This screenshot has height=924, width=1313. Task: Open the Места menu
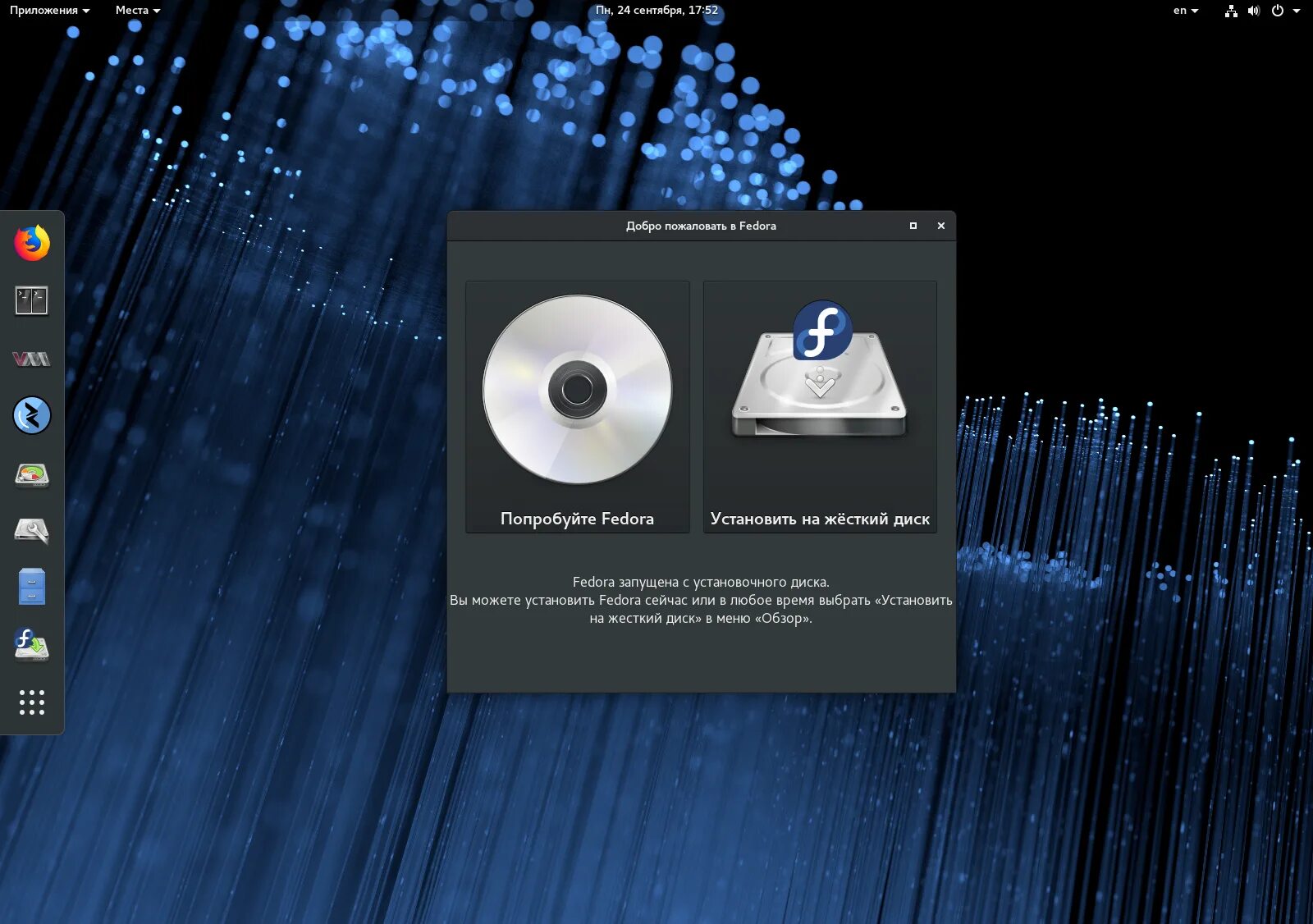138,11
